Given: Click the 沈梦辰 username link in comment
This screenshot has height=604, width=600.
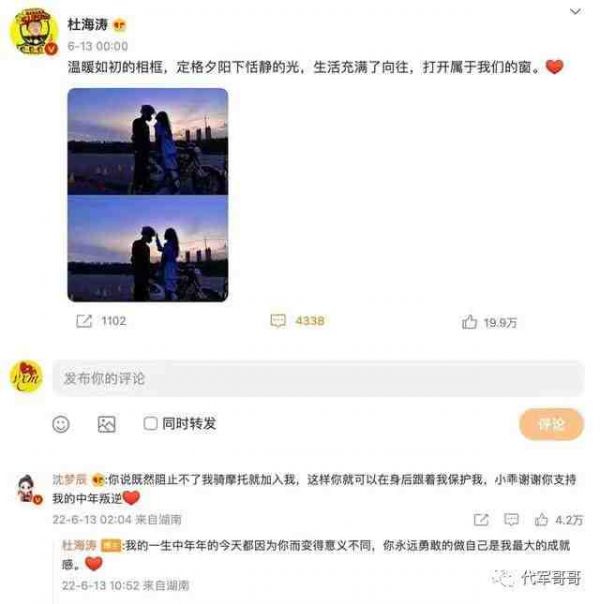Looking at the screenshot, I should (x=70, y=480).
